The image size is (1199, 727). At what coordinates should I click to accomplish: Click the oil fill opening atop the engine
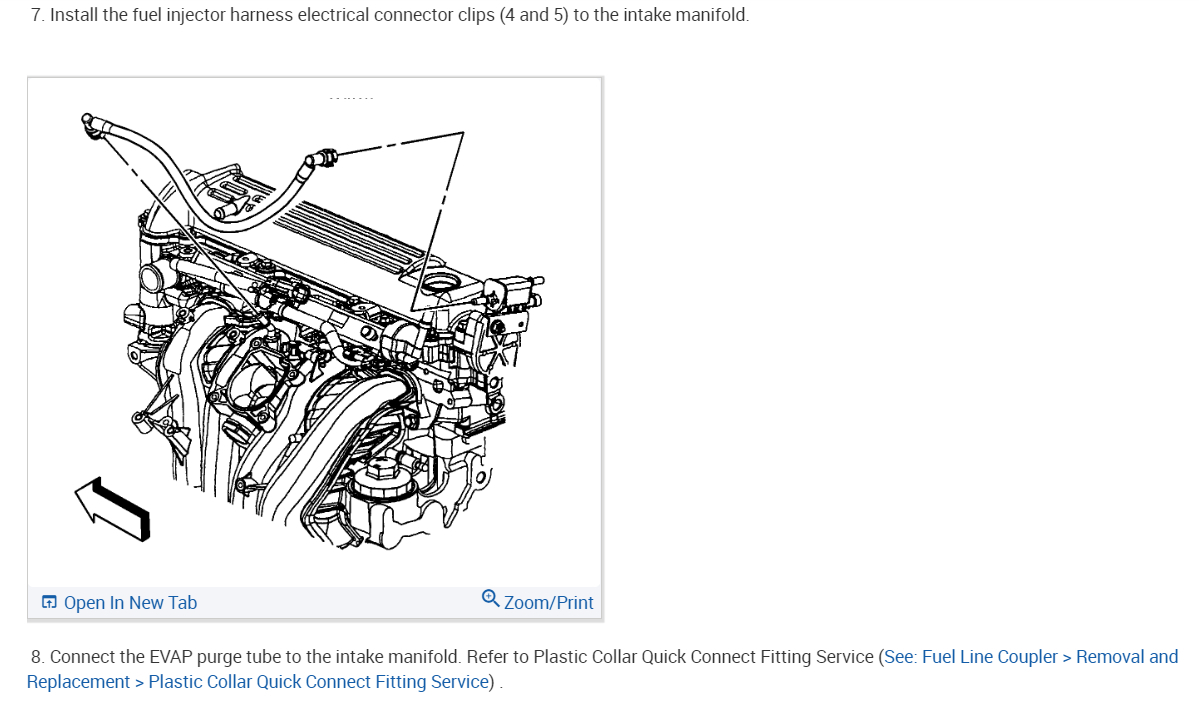pyautogui.click(x=440, y=285)
